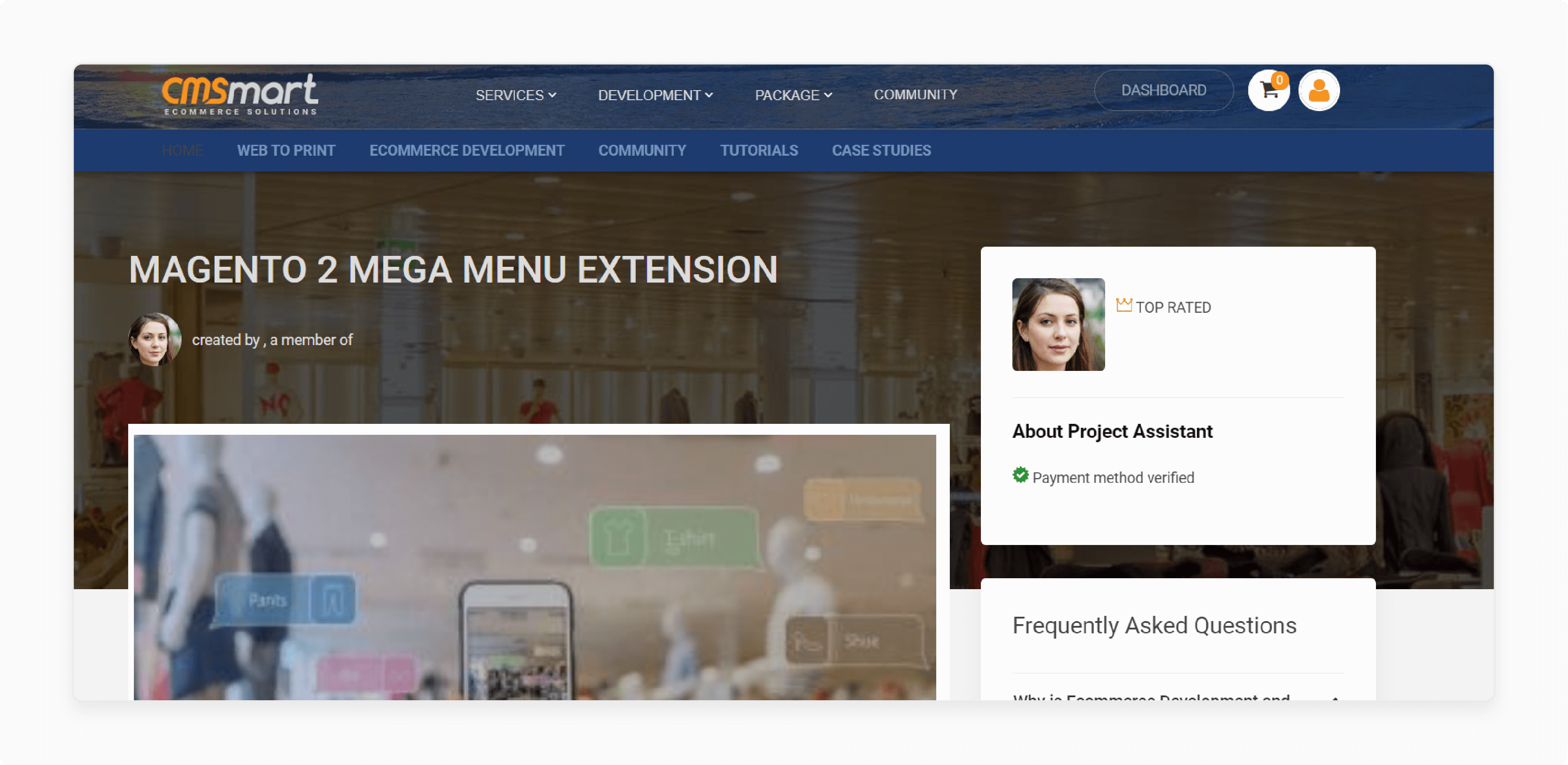Expand the PACKAGE dropdown menu
Screen dimensions: 1568x765
click(x=794, y=94)
